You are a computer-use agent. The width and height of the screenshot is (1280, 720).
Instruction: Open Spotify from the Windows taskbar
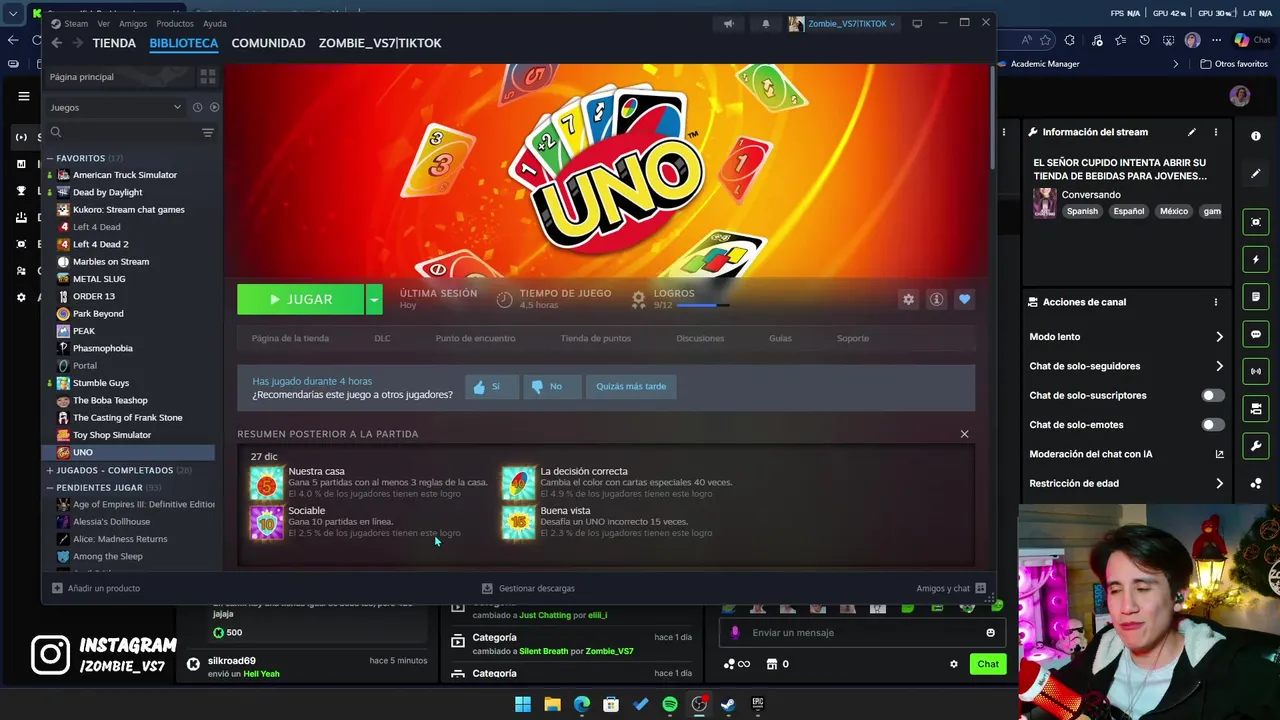point(670,704)
